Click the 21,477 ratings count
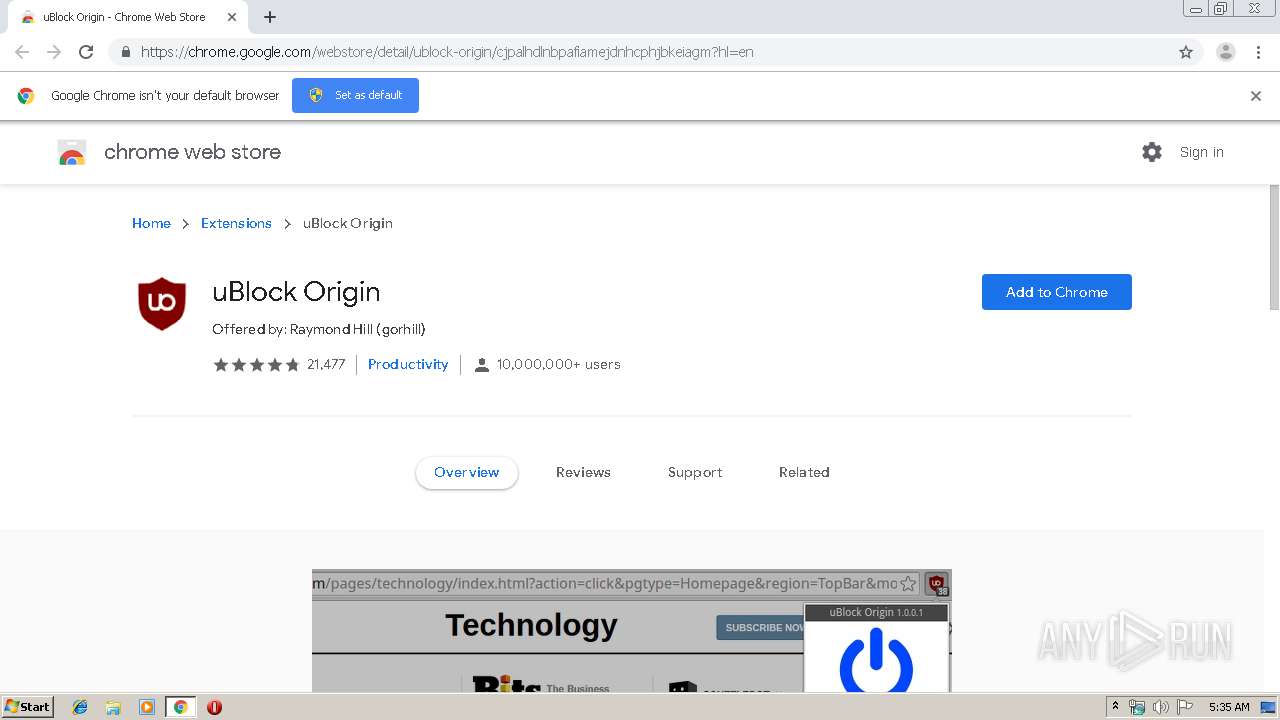The width and height of the screenshot is (1280, 720). pyautogui.click(x=326, y=365)
